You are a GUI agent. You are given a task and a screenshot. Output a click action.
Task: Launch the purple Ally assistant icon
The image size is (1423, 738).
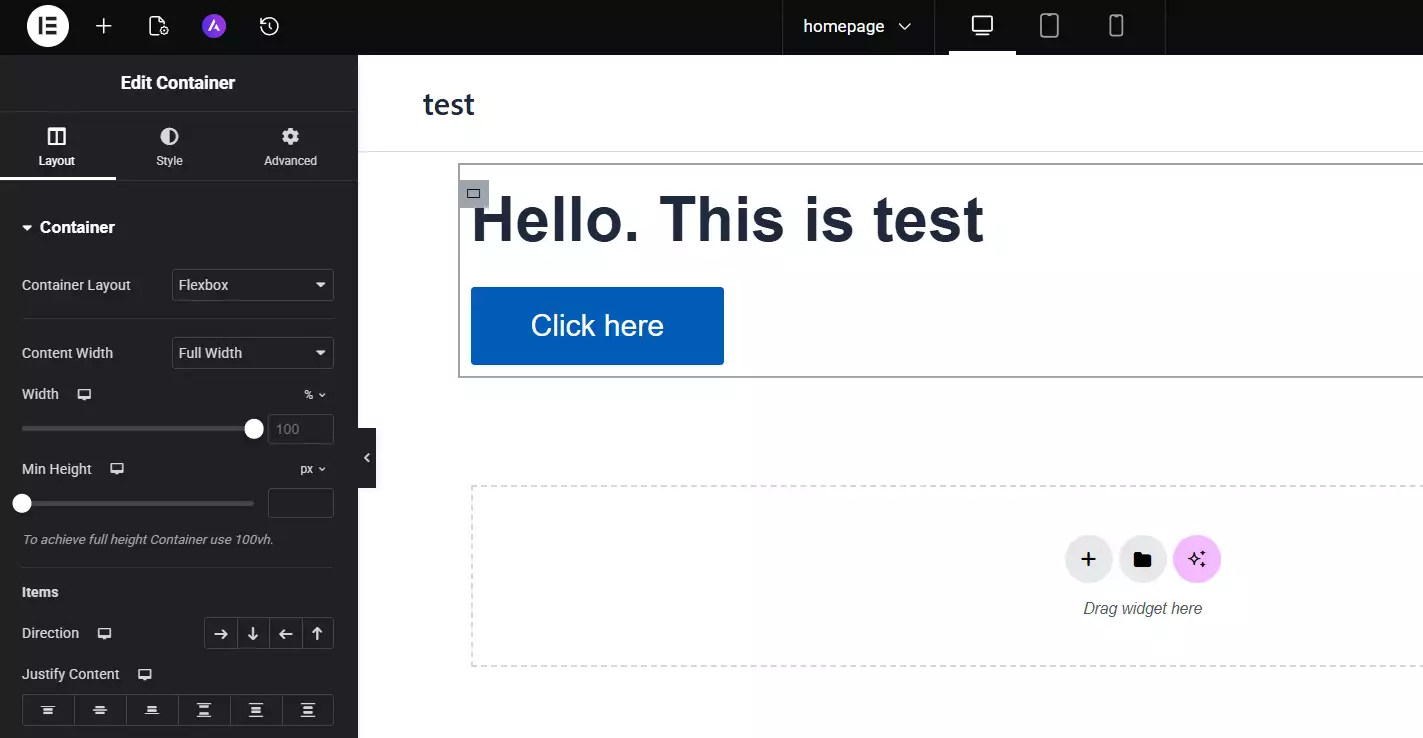coord(213,26)
